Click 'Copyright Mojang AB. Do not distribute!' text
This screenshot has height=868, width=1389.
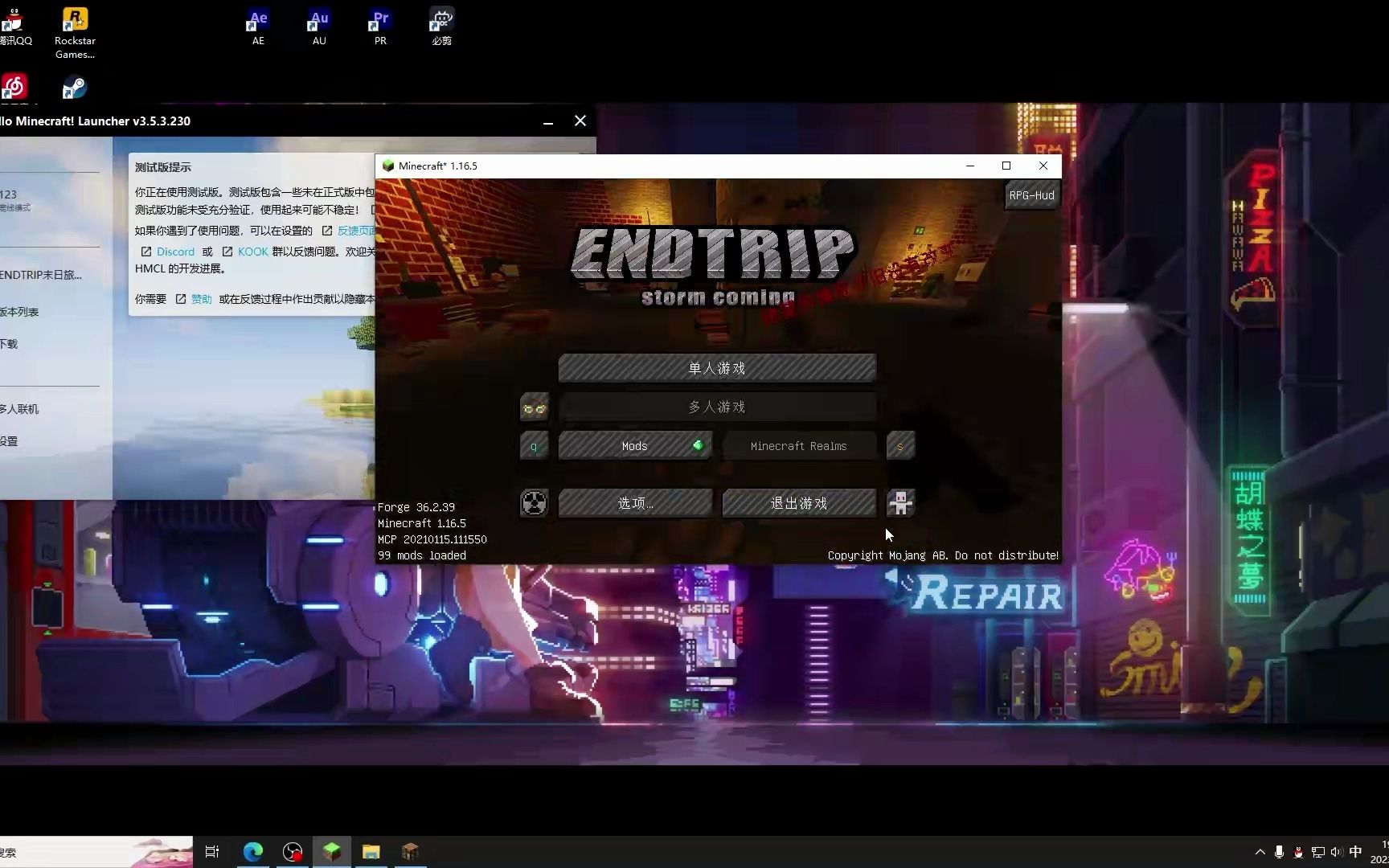point(943,555)
